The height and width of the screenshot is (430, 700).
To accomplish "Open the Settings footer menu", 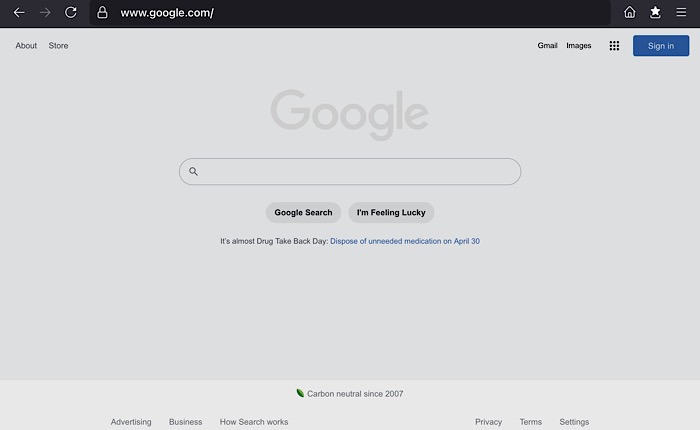I will (574, 422).
